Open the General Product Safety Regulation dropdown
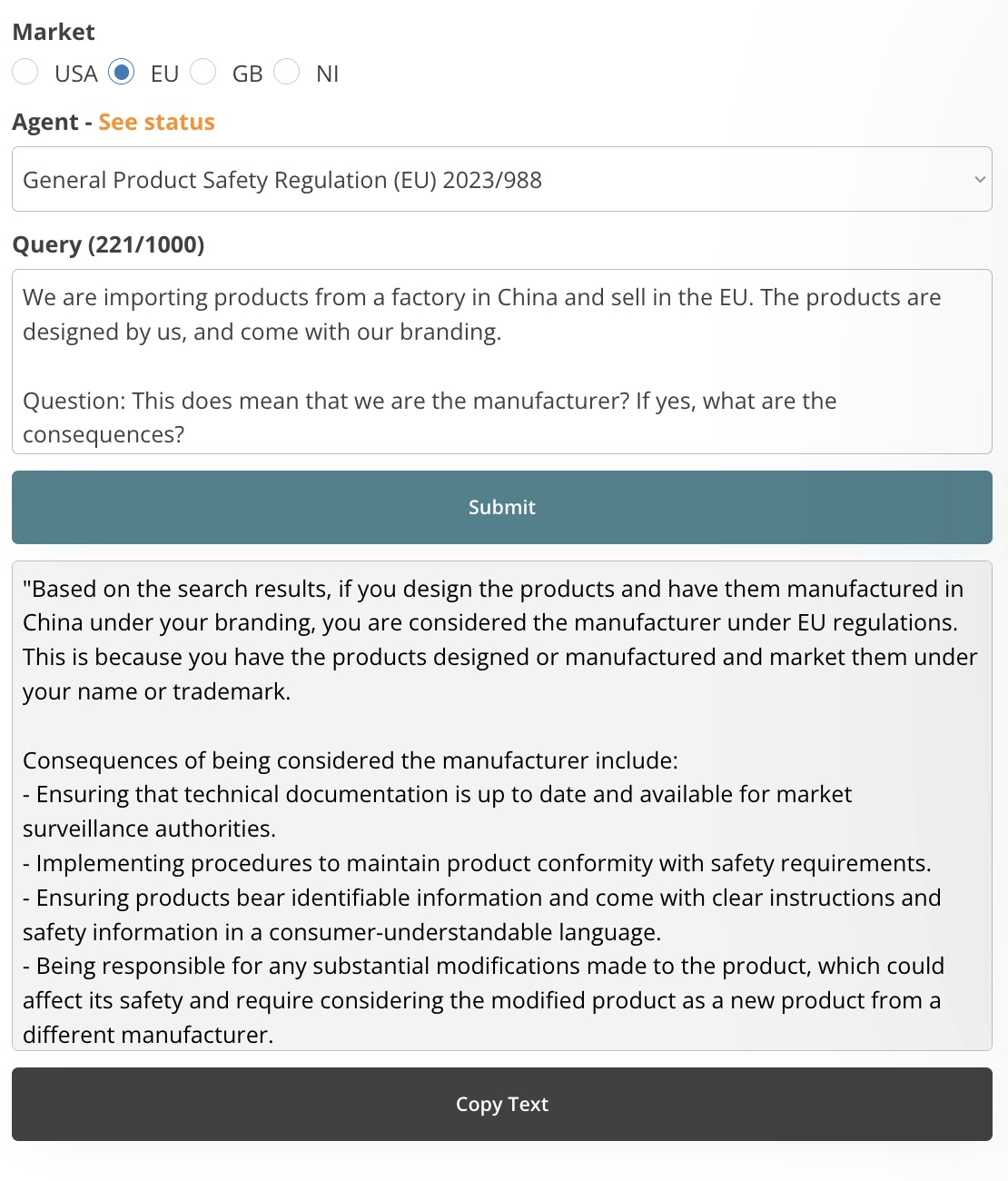This screenshot has width=1008, height=1181. coord(502,179)
